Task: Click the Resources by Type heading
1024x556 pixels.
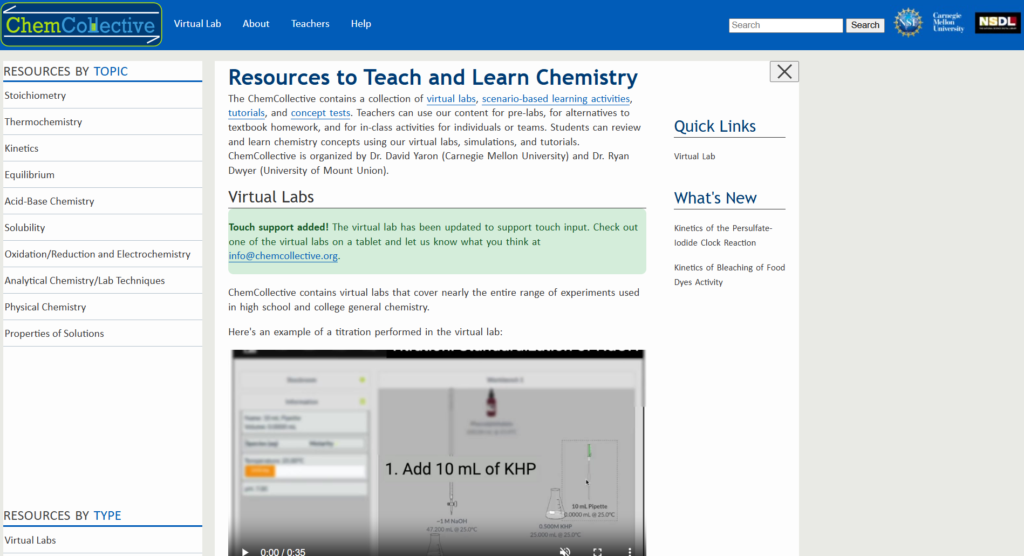Action: pos(62,515)
